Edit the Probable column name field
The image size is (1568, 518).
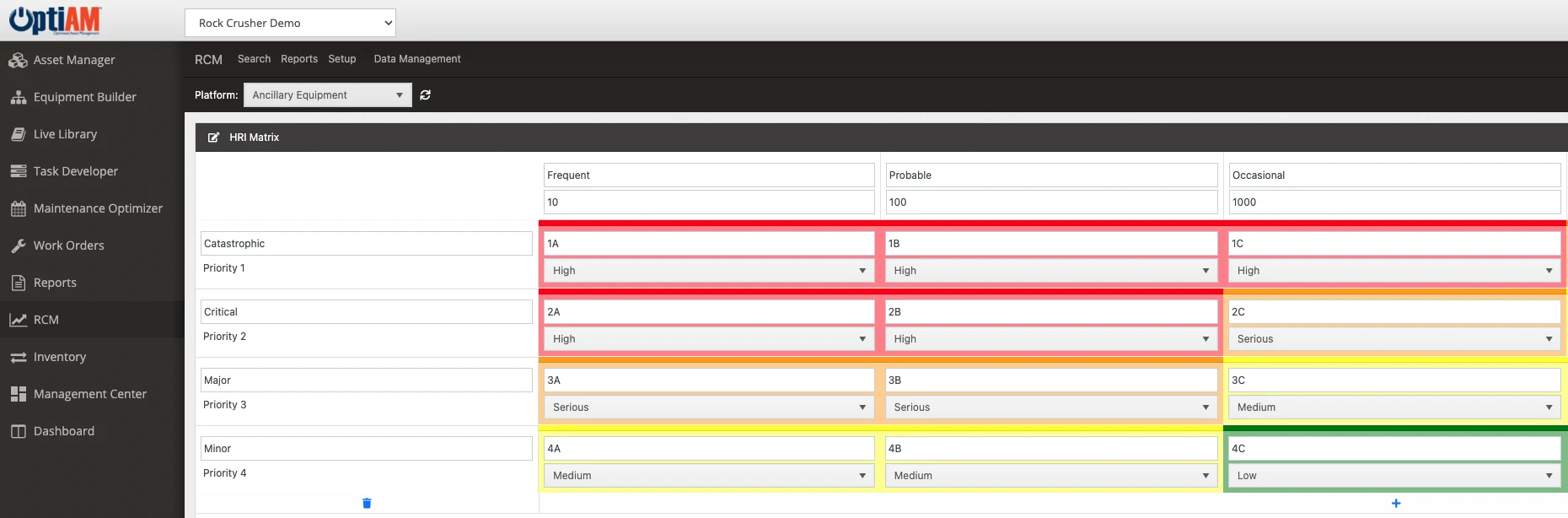[x=1051, y=175]
